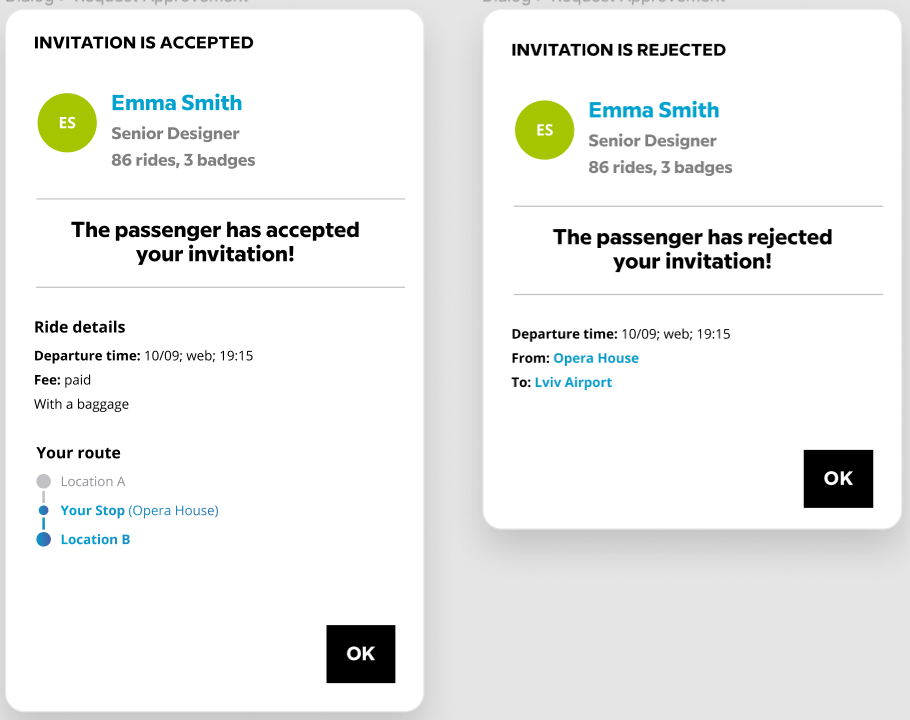Click the blue destination indicator for Location B

(x=44, y=539)
